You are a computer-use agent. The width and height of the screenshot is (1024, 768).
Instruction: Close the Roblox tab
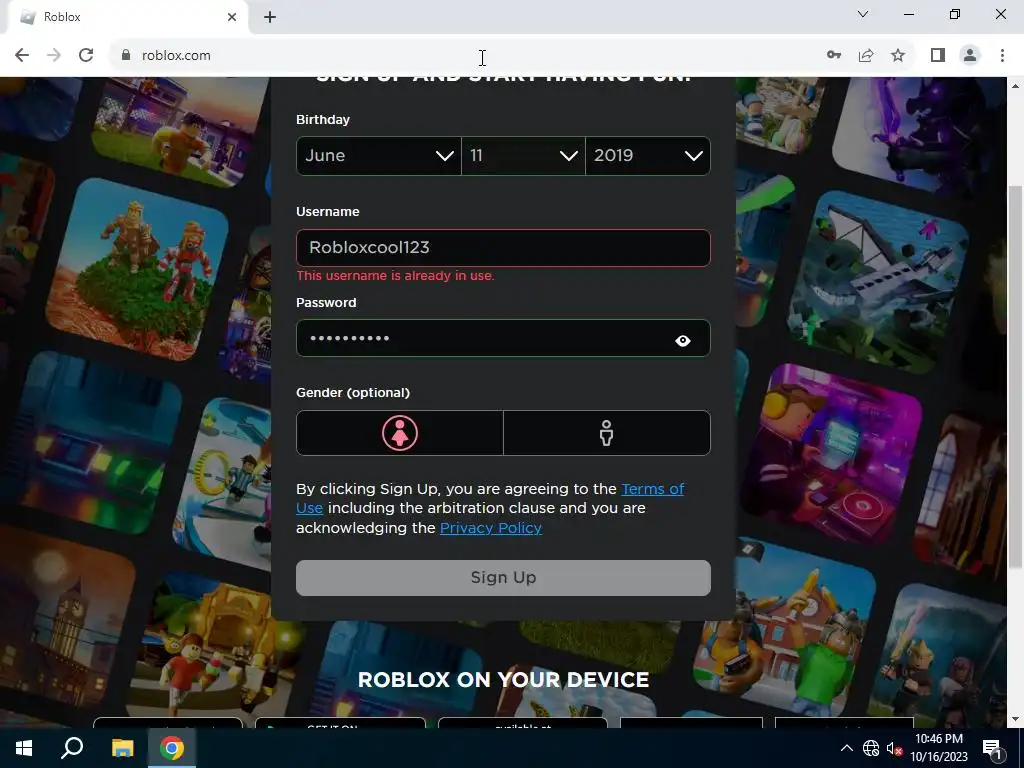pos(232,17)
